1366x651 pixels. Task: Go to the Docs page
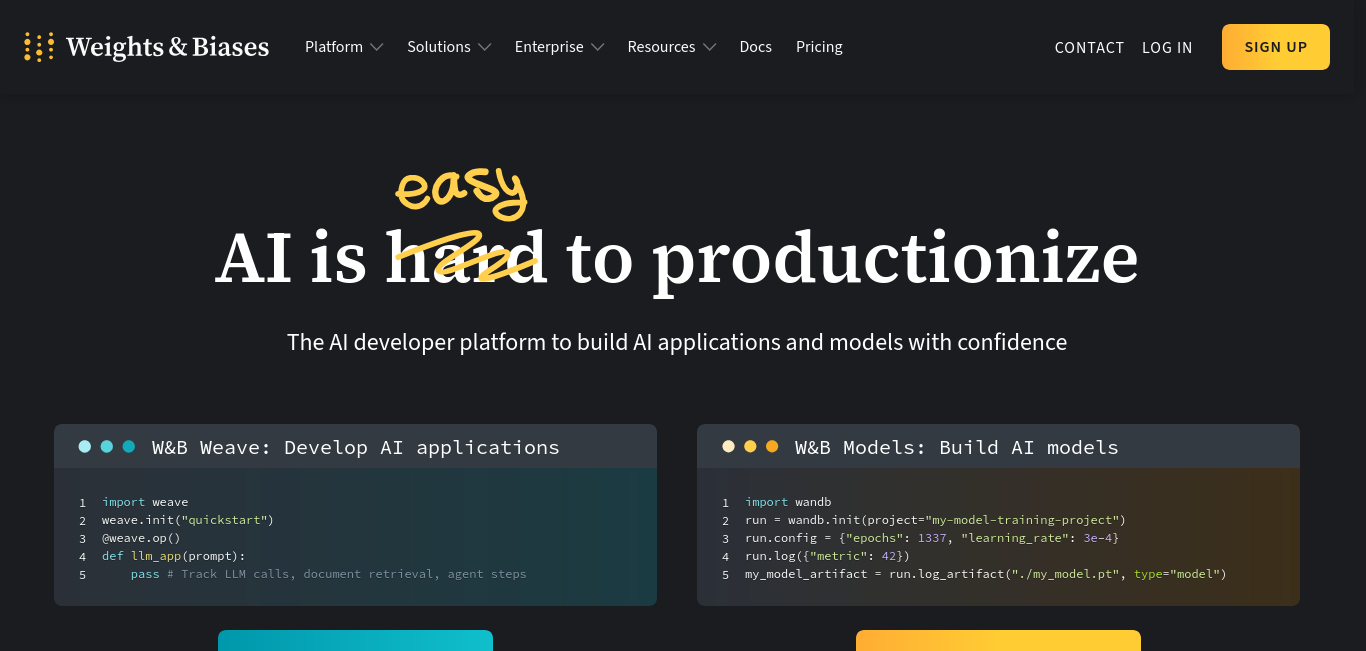756,47
